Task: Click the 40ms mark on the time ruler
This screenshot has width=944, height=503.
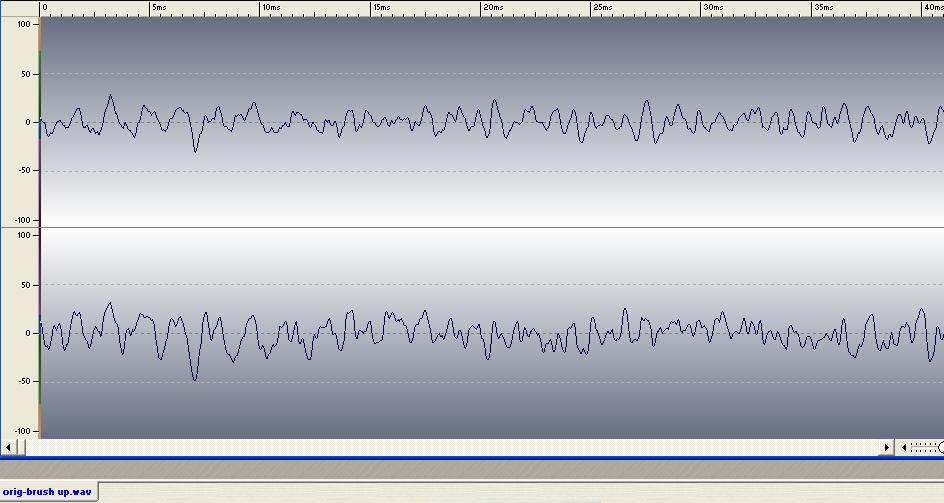Action: coord(934,7)
